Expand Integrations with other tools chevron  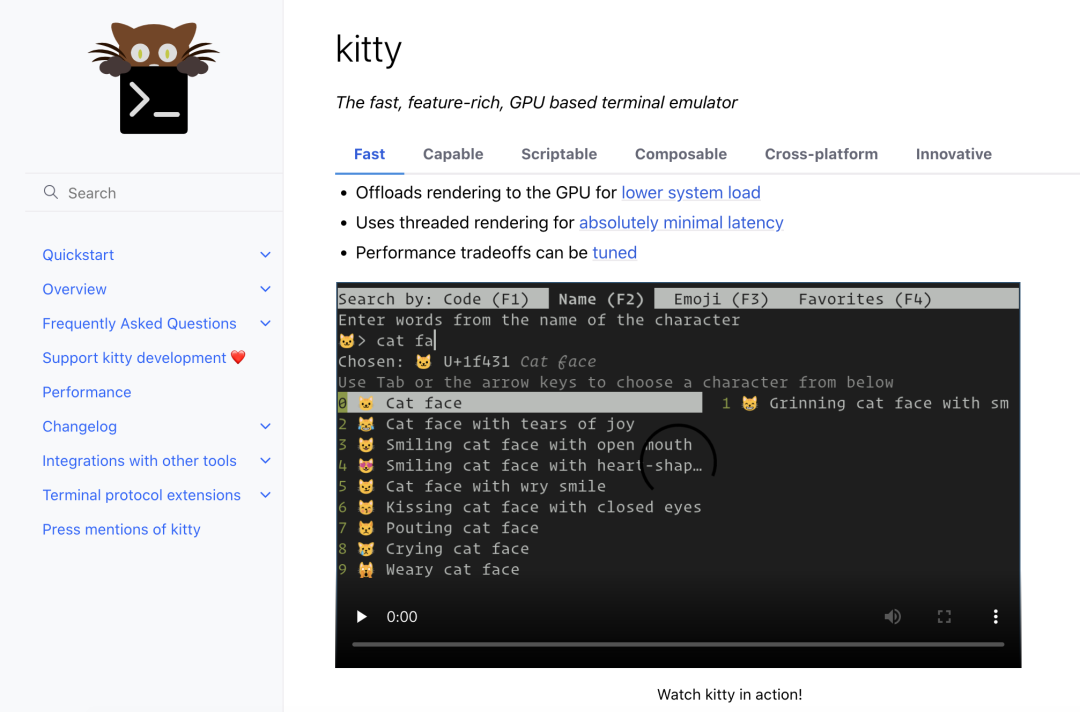(x=265, y=461)
